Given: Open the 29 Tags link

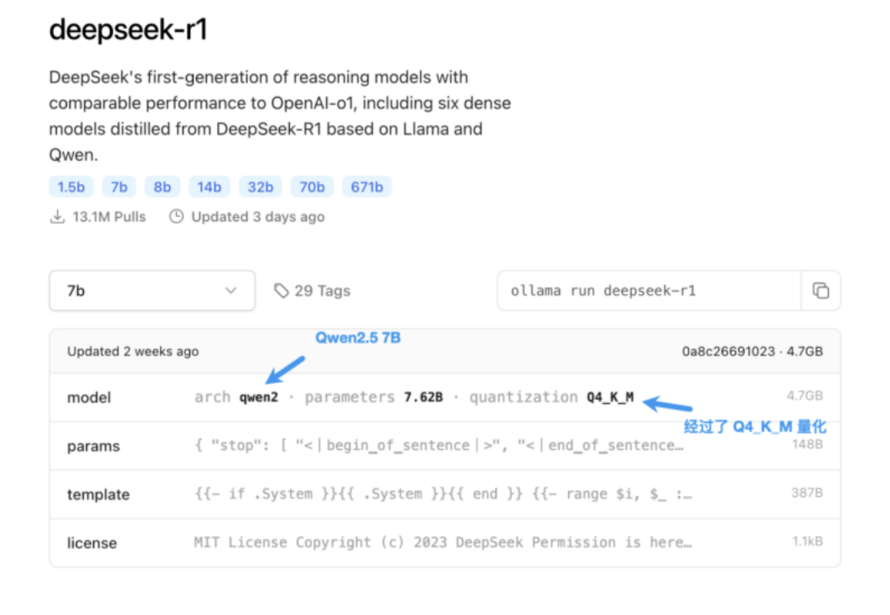Looking at the screenshot, I should 322,291.
